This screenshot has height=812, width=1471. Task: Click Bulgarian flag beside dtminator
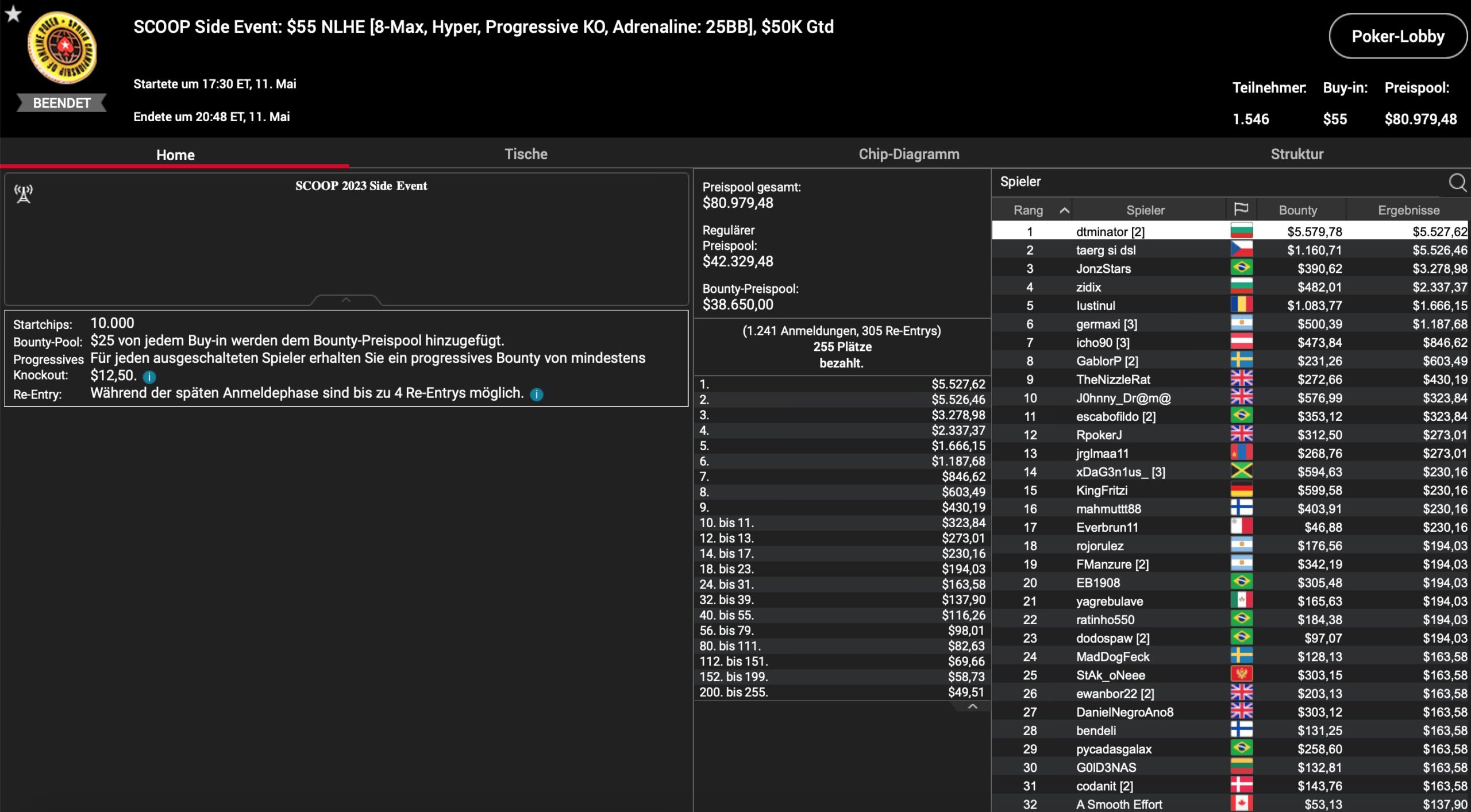click(1241, 231)
